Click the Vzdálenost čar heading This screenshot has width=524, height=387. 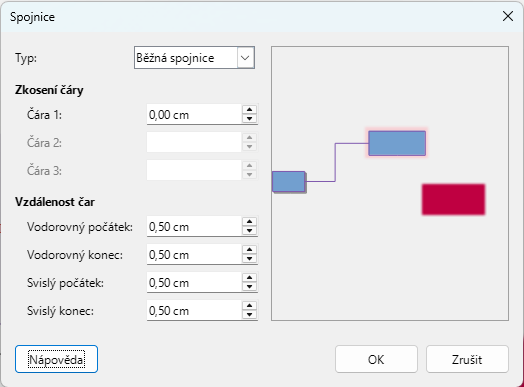pos(55,202)
